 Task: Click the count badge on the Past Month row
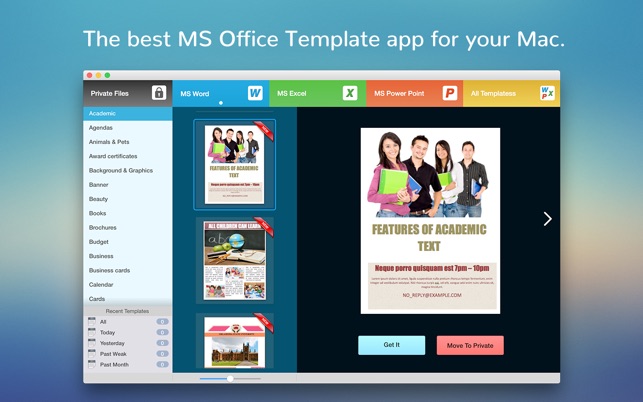162,364
